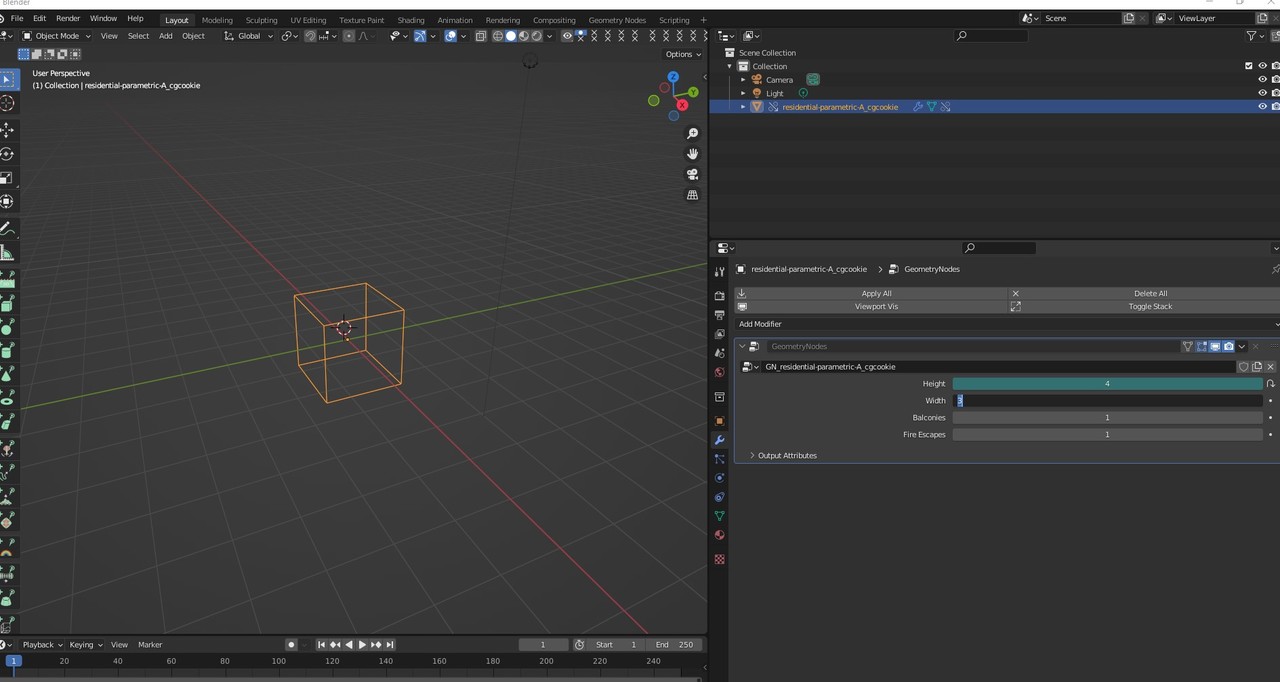Click the camera view icon in viewport gizmo
Screen dimensions: 1280x682
[693, 174]
